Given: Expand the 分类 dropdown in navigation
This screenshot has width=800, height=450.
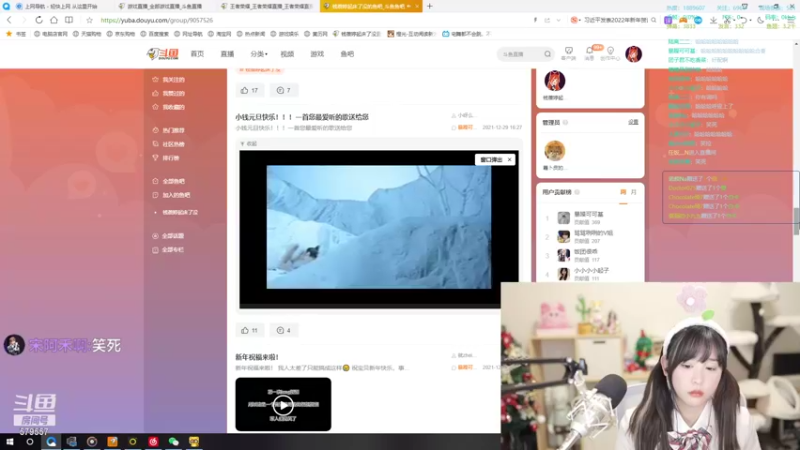Looking at the screenshot, I should pos(259,54).
